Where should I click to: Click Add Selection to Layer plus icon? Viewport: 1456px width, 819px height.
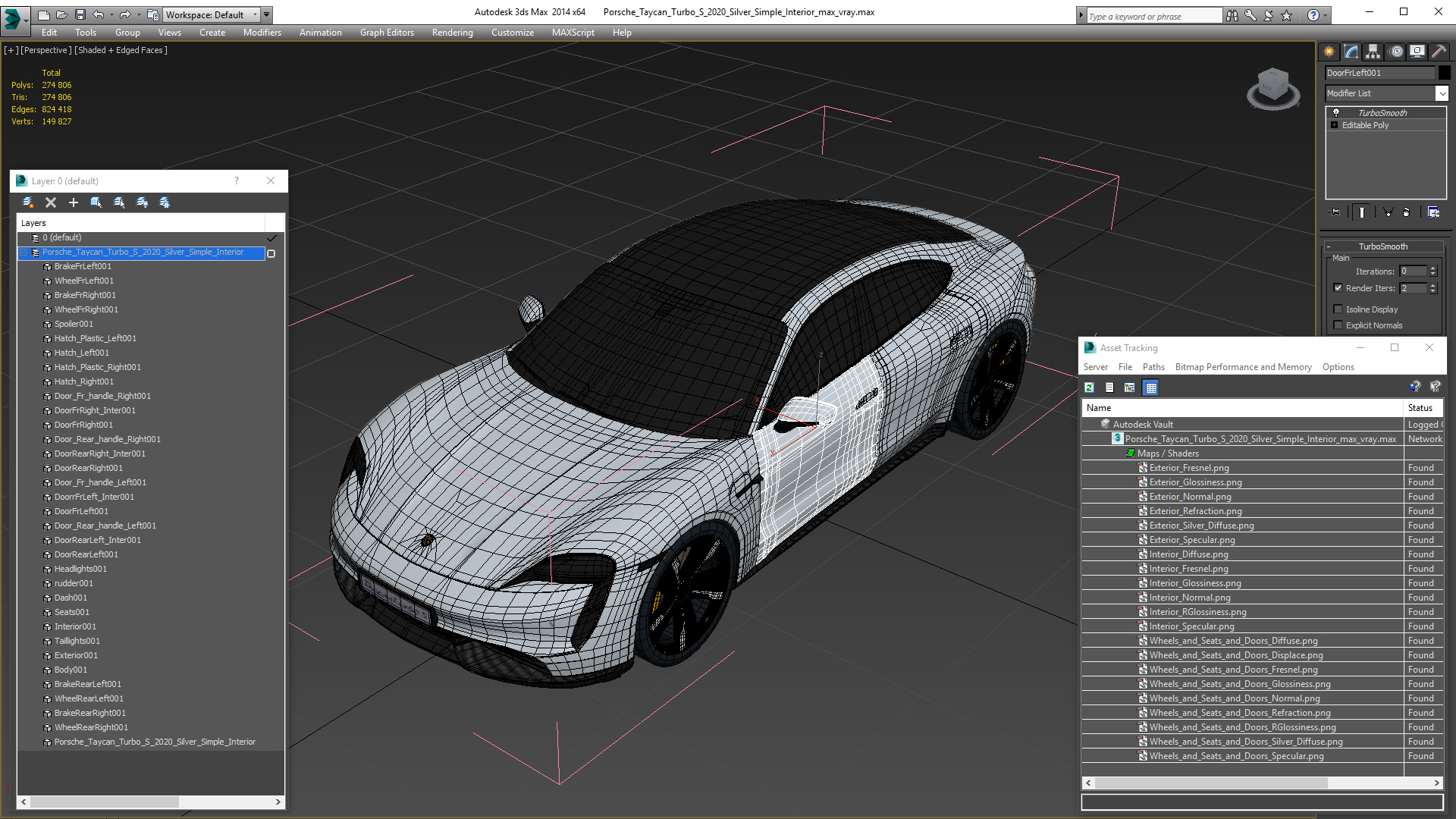click(x=74, y=202)
